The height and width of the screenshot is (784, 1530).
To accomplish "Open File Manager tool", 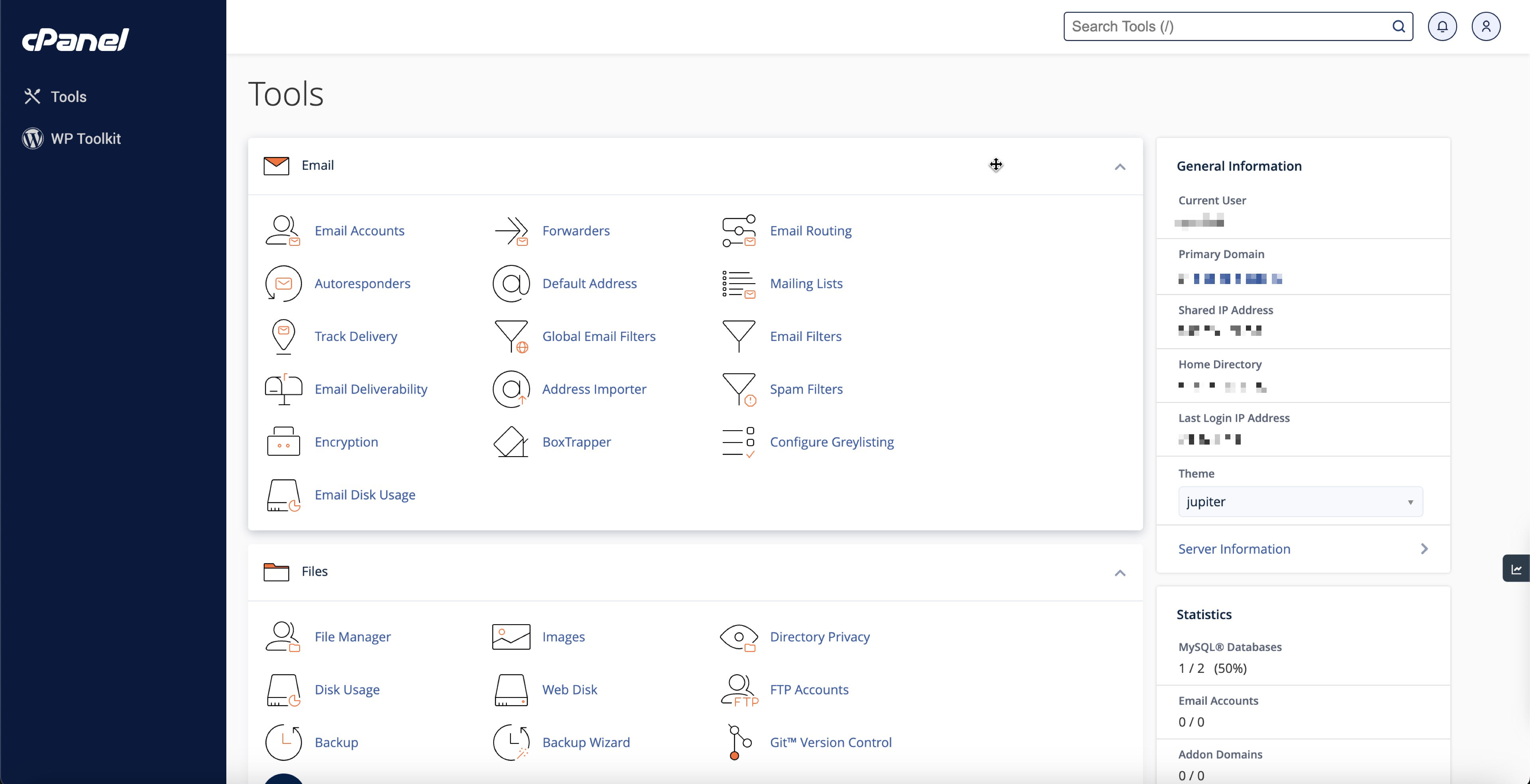I will (x=352, y=636).
